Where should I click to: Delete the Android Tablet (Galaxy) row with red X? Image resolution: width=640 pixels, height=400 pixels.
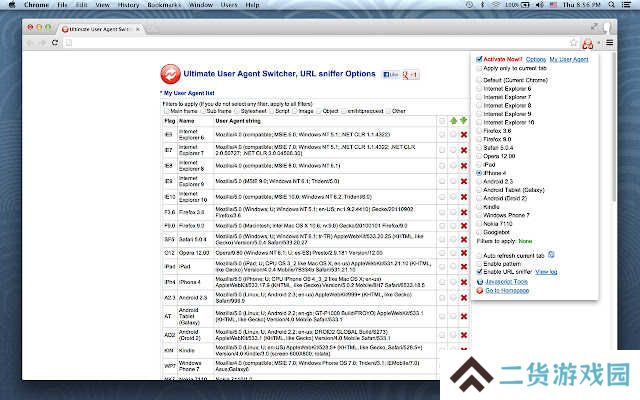point(464,316)
